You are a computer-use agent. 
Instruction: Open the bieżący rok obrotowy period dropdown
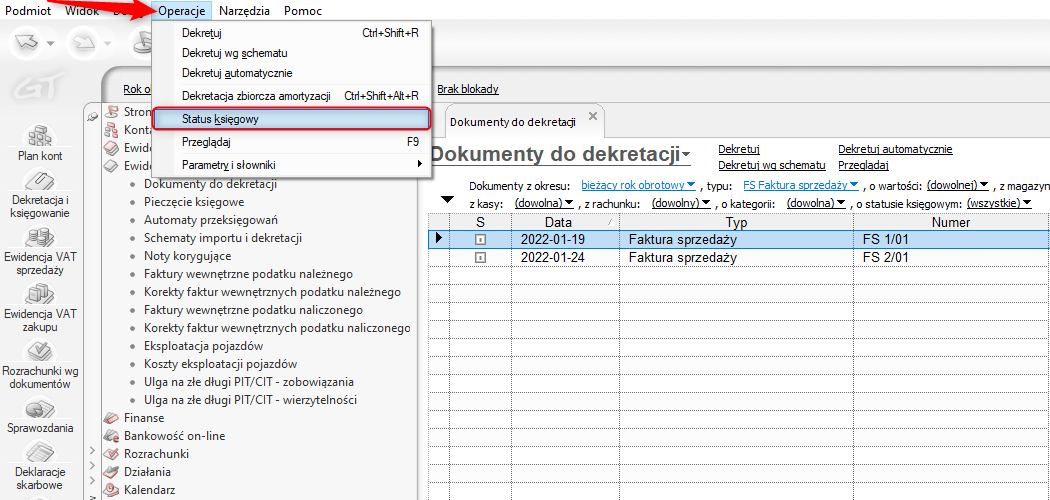pos(638,185)
